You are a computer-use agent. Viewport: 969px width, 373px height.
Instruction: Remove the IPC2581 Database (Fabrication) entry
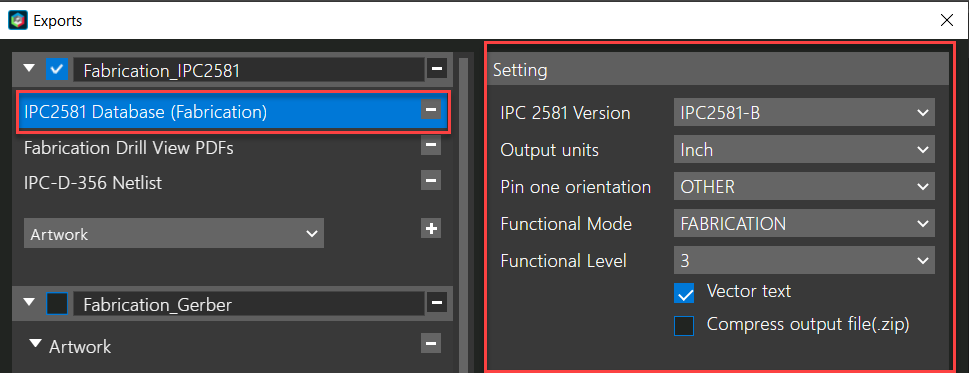[x=430, y=111]
